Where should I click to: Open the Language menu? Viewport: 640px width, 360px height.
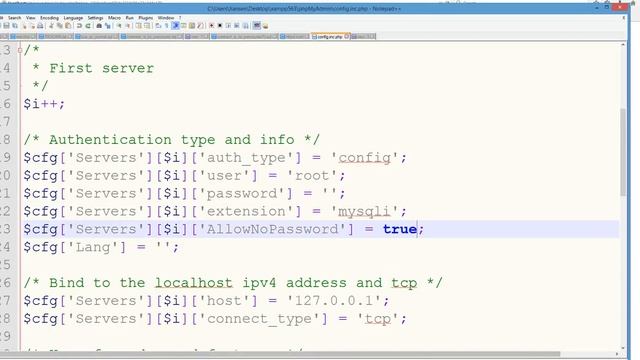pyautogui.click(x=73, y=18)
